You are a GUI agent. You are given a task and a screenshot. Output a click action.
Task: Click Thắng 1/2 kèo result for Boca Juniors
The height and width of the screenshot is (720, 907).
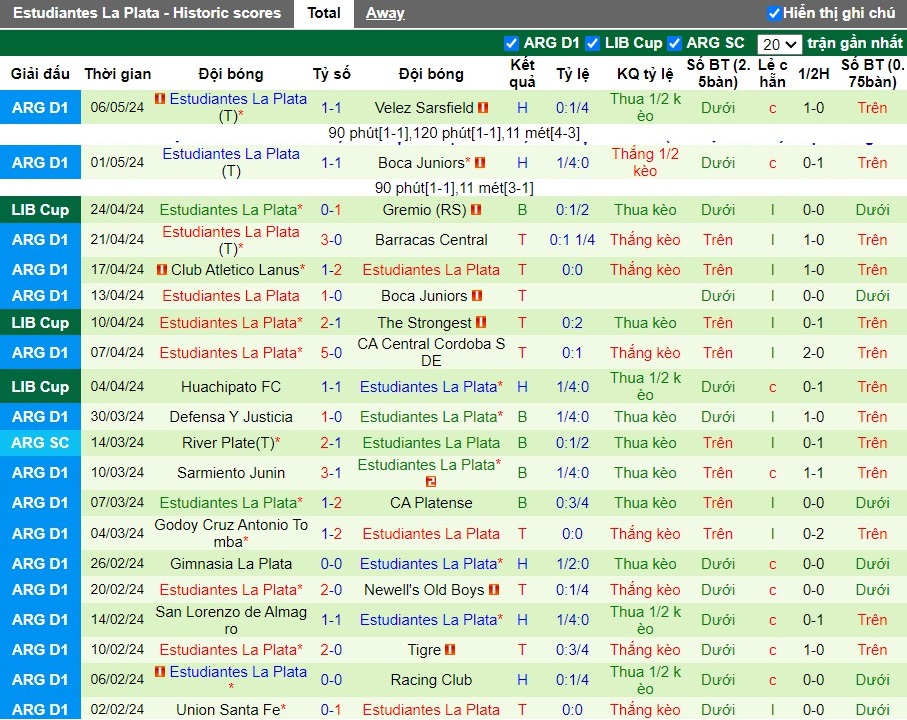[x=645, y=163]
